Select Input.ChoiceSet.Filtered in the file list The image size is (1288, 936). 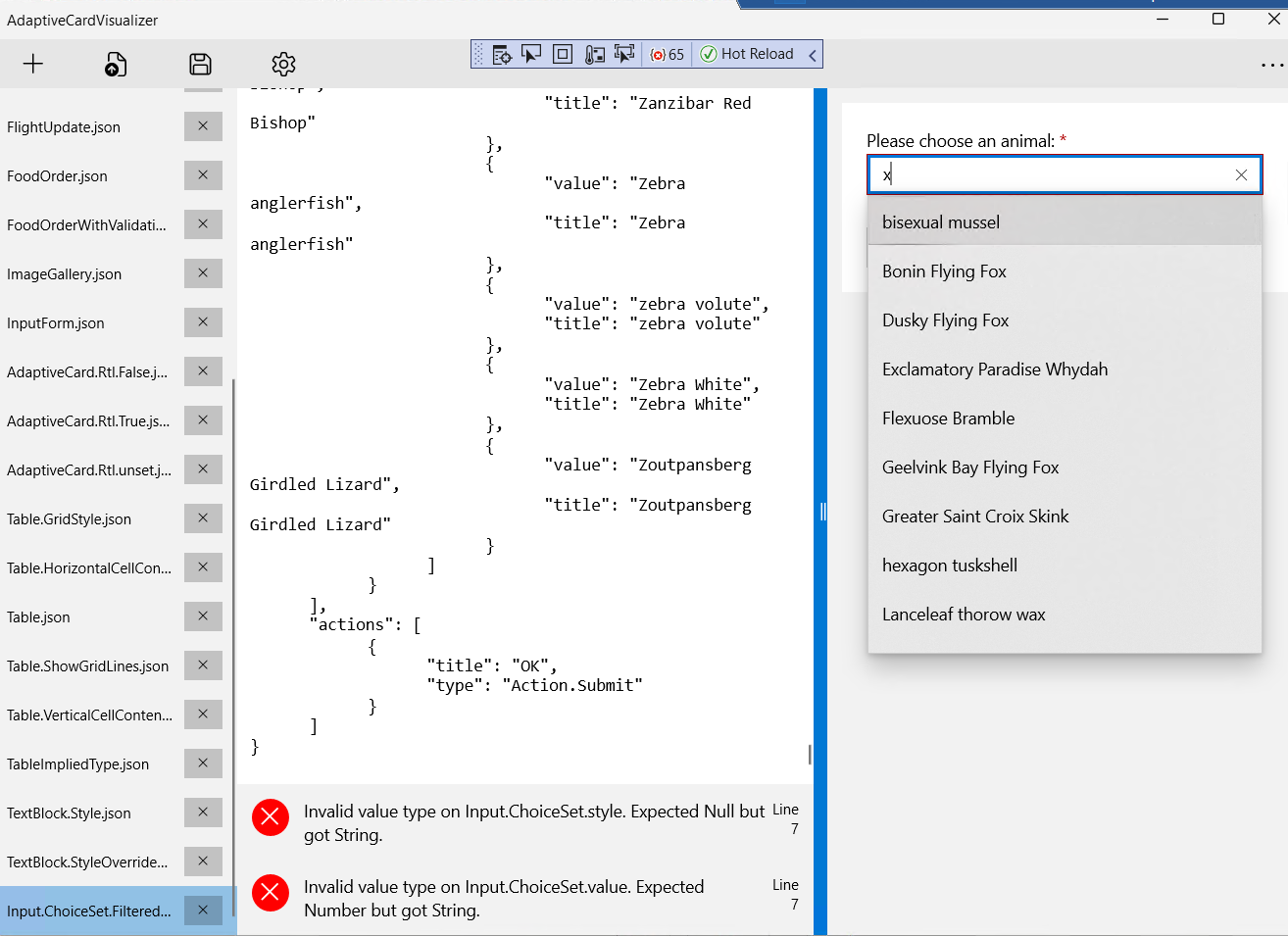pyautogui.click(x=88, y=911)
